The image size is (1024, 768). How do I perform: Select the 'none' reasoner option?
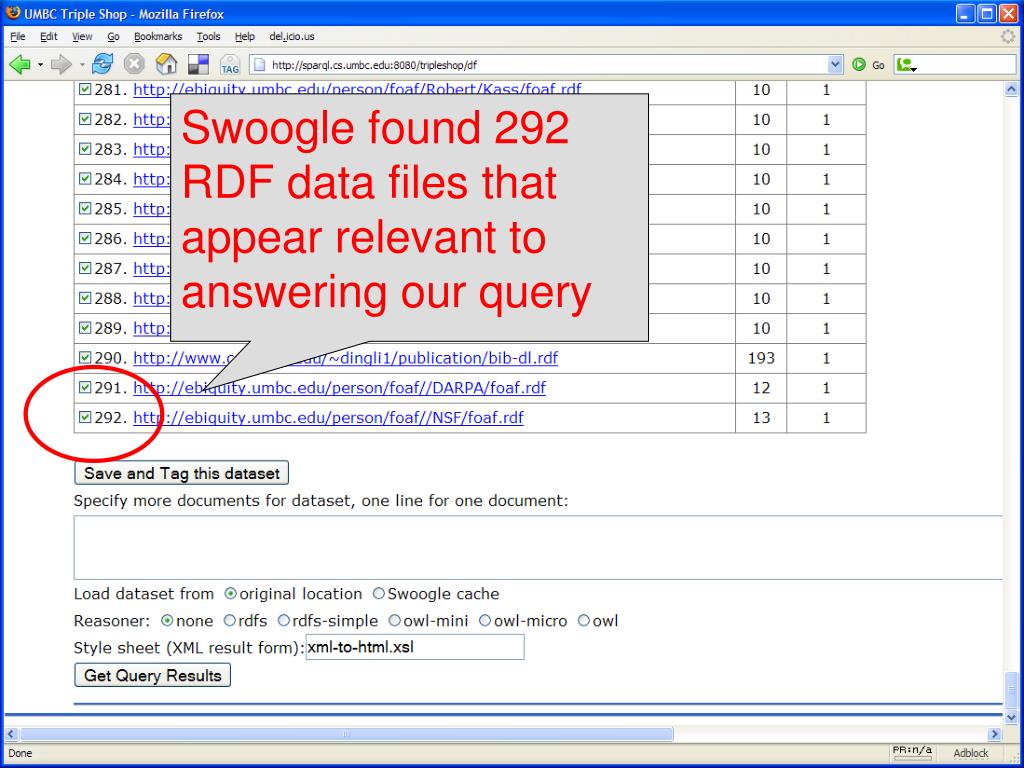coord(167,620)
